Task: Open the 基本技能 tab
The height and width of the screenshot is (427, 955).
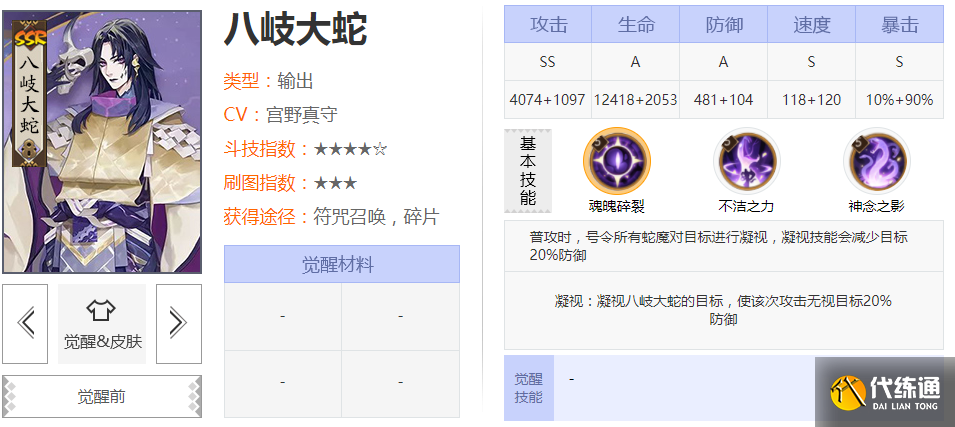Action: pyautogui.click(x=528, y=170)
